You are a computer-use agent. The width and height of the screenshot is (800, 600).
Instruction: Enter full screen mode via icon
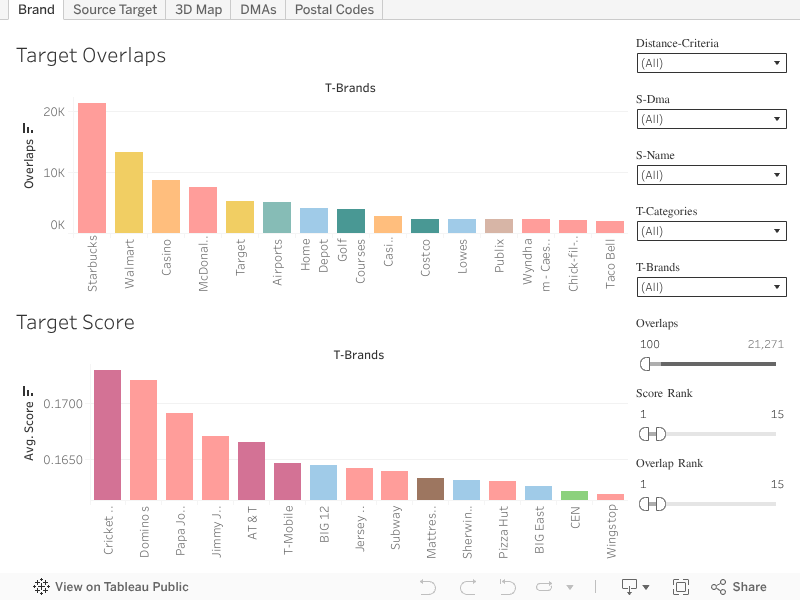point(681,587)
